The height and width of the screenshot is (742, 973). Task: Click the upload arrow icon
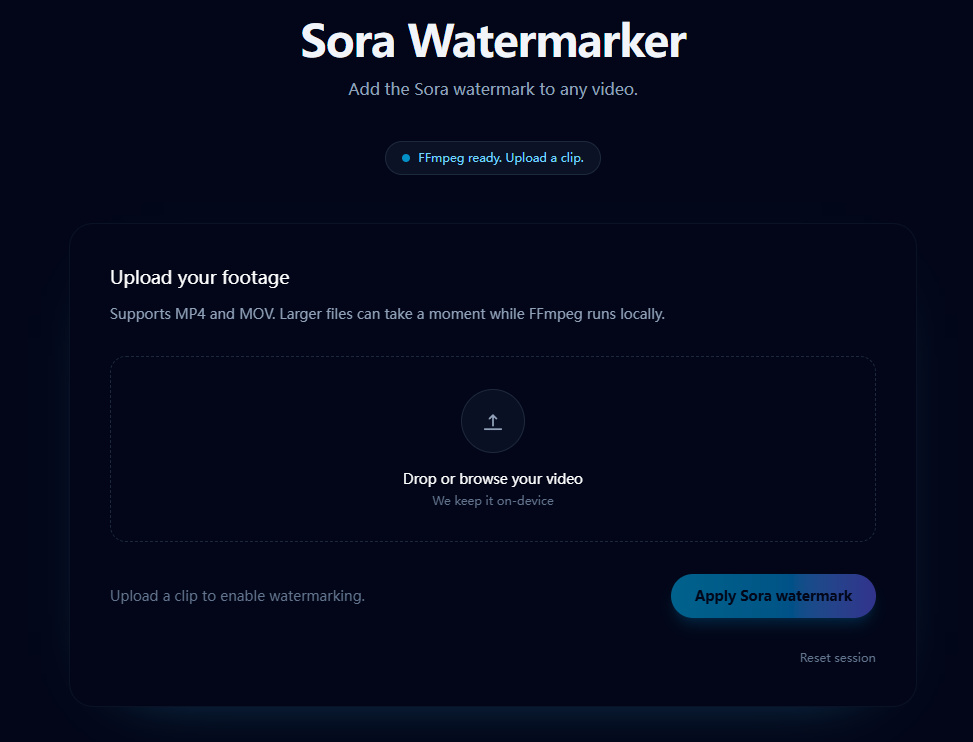pos(492,422)
